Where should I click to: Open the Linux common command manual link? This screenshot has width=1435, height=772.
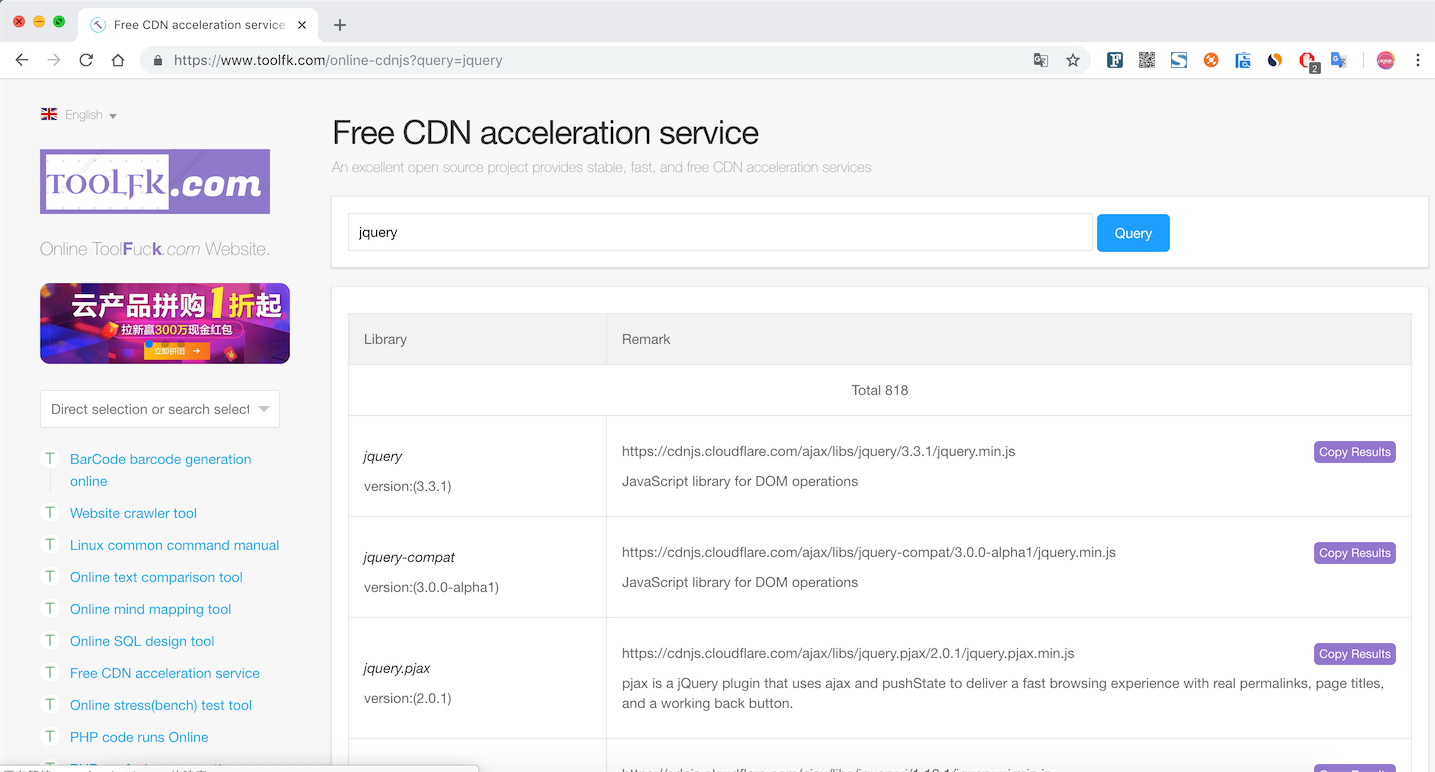[x=174, y=545]
